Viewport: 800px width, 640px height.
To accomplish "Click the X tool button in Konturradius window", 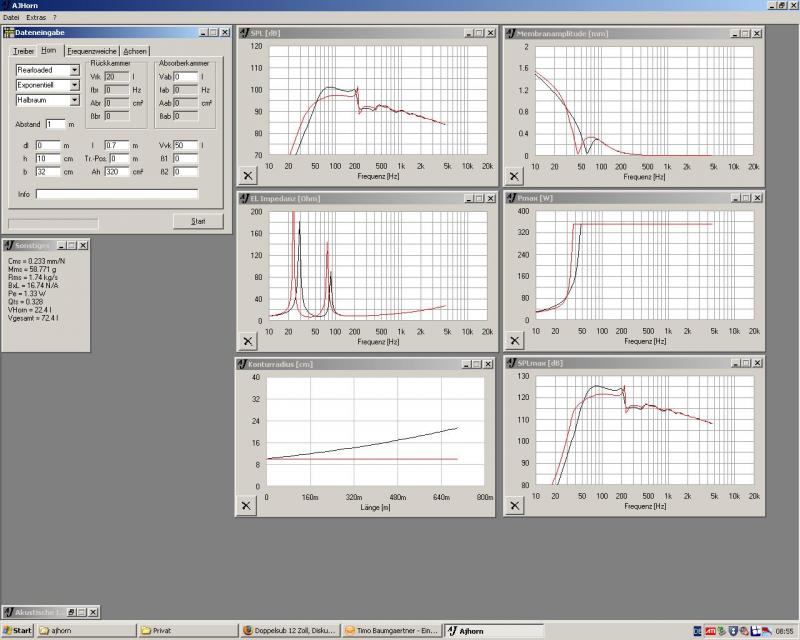I will [248, 506].
